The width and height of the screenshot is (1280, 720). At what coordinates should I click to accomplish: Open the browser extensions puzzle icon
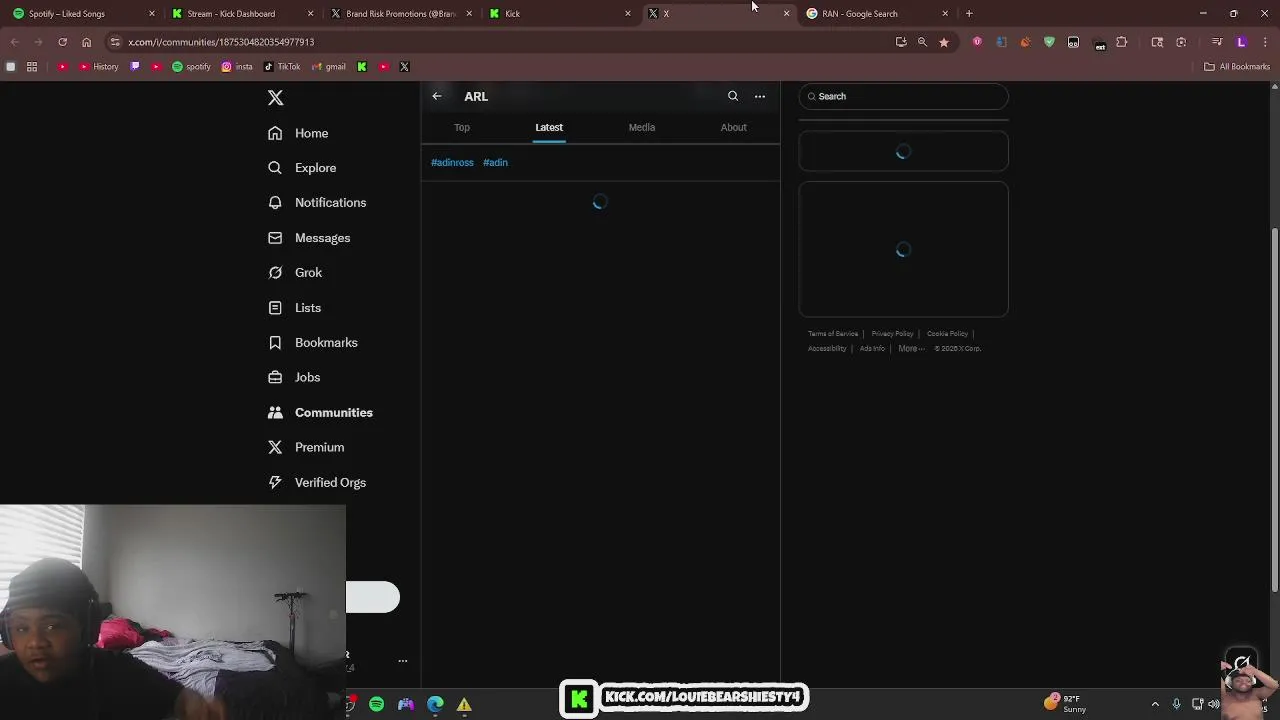click(1121, 42)
